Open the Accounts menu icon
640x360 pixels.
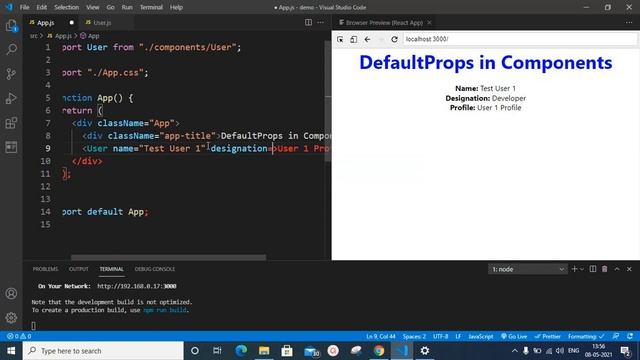pos(11,293)
